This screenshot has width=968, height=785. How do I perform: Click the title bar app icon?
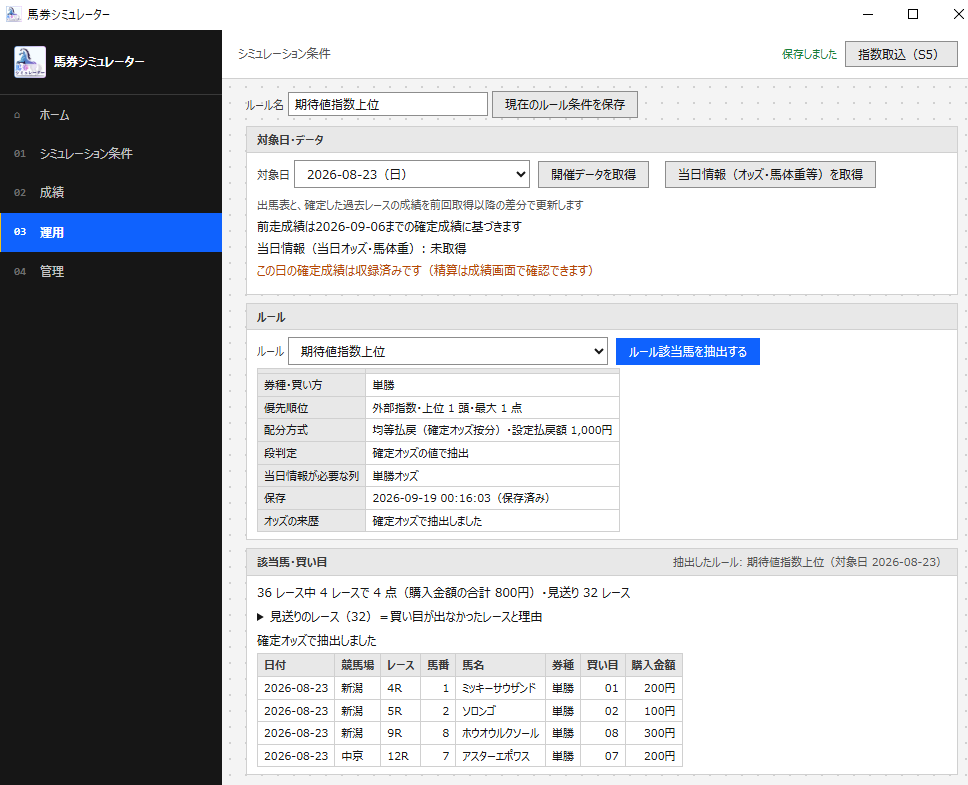13,14
